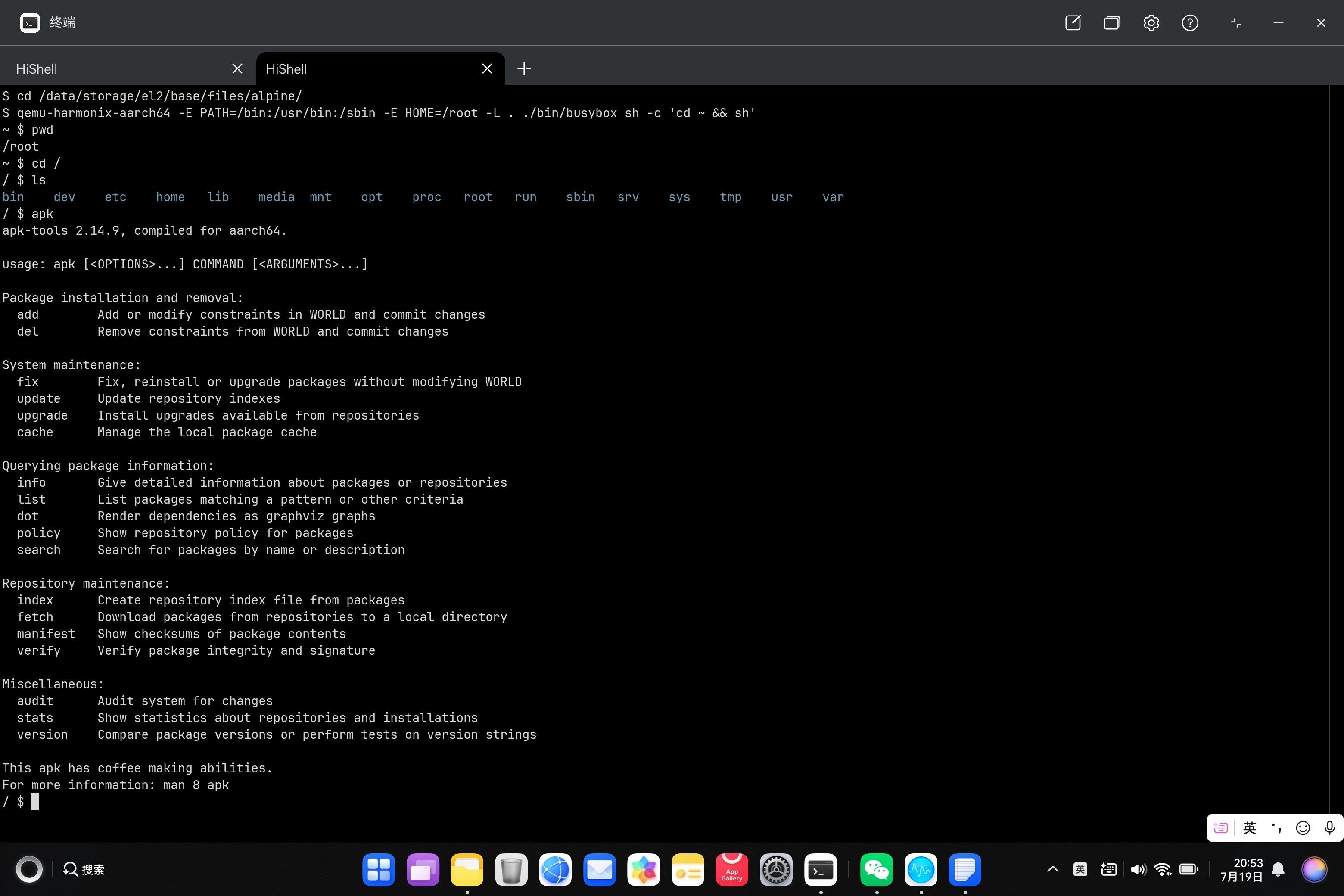This screenshot has height=896, width=1344.
Task: Close the first HiShell tab
Action: (x=237, y=68)
